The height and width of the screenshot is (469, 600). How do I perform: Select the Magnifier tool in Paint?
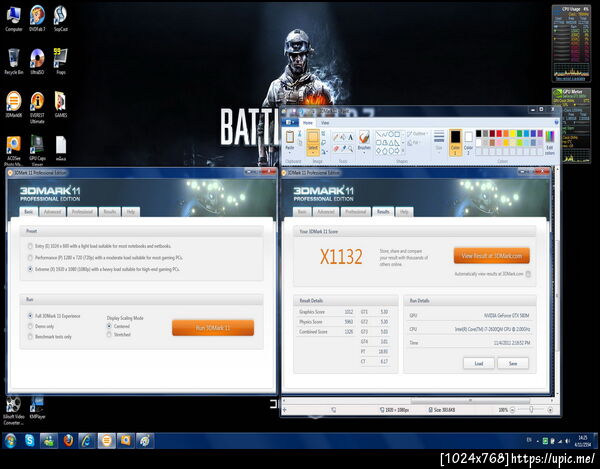tap(350, 148)
